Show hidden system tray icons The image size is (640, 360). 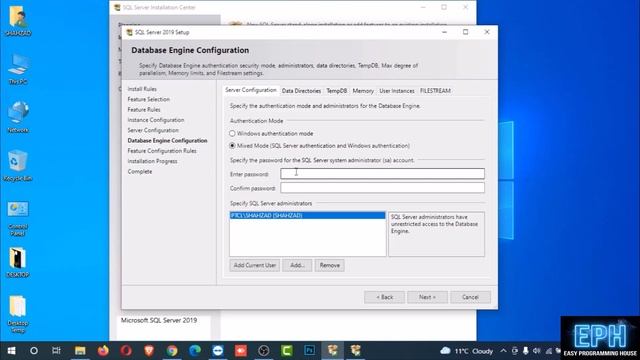(x=503, y=351)
